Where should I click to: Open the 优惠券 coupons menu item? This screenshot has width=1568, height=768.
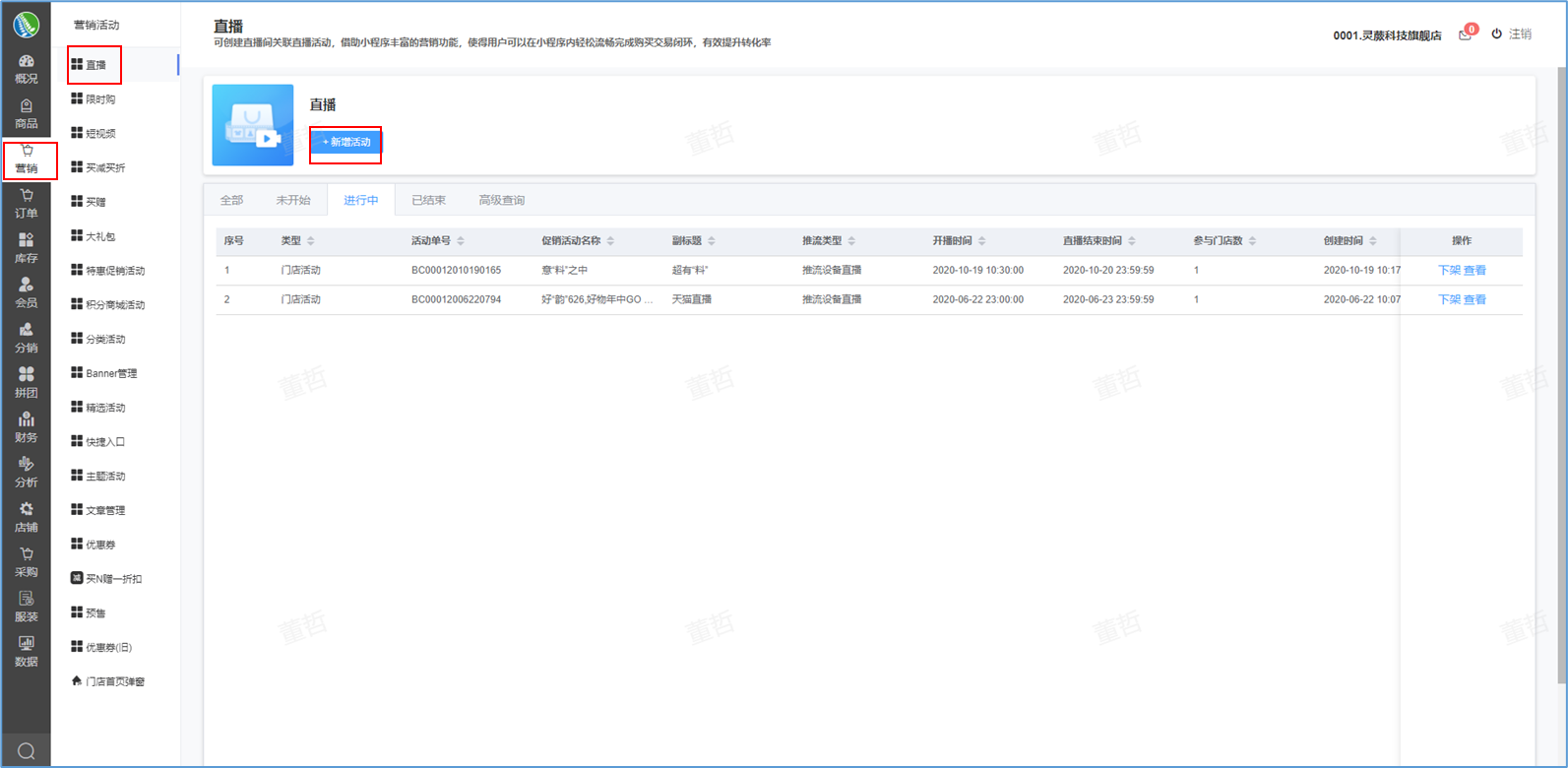(94, 544)
